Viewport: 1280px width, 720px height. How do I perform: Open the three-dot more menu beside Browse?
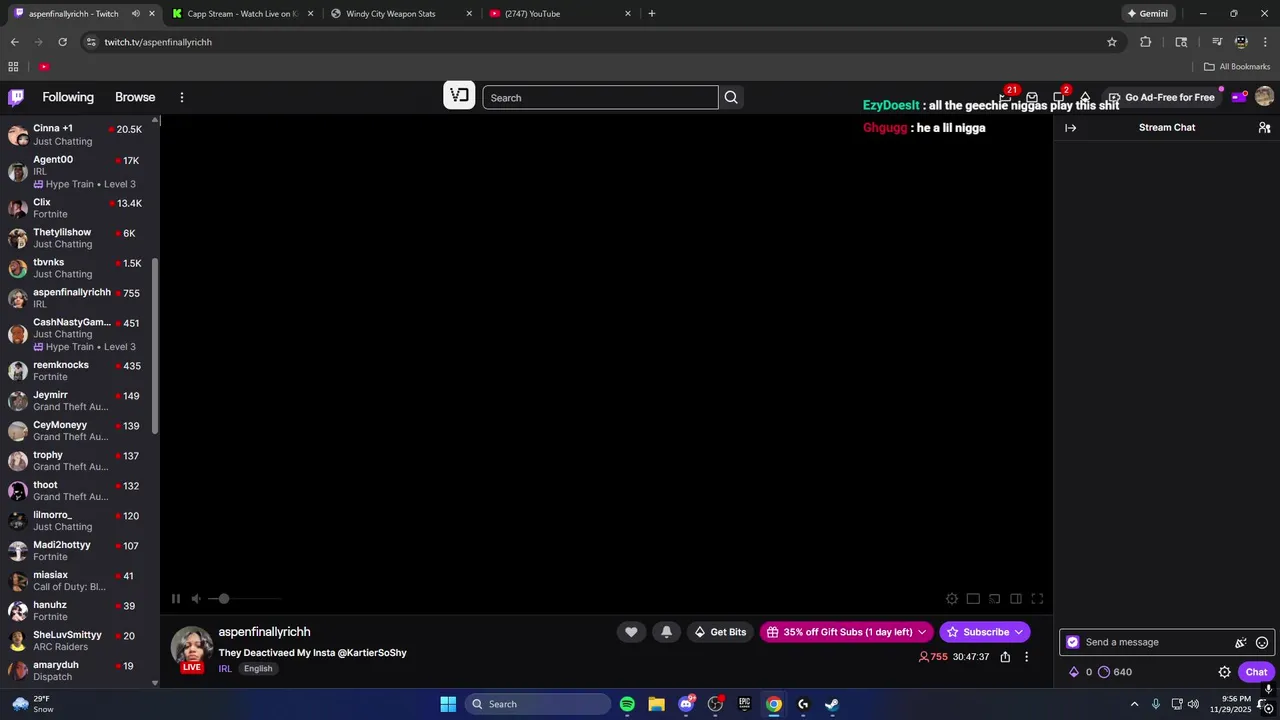182,97
